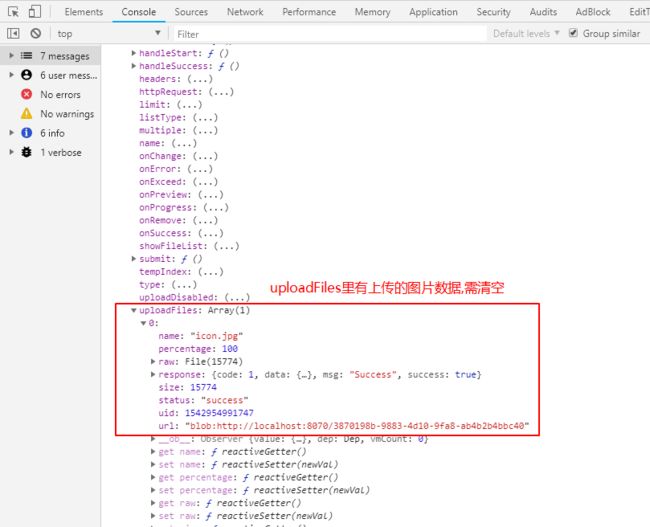Switch to the Sources tab
Viewport: 650px width, 527px height.
point(191,12)
